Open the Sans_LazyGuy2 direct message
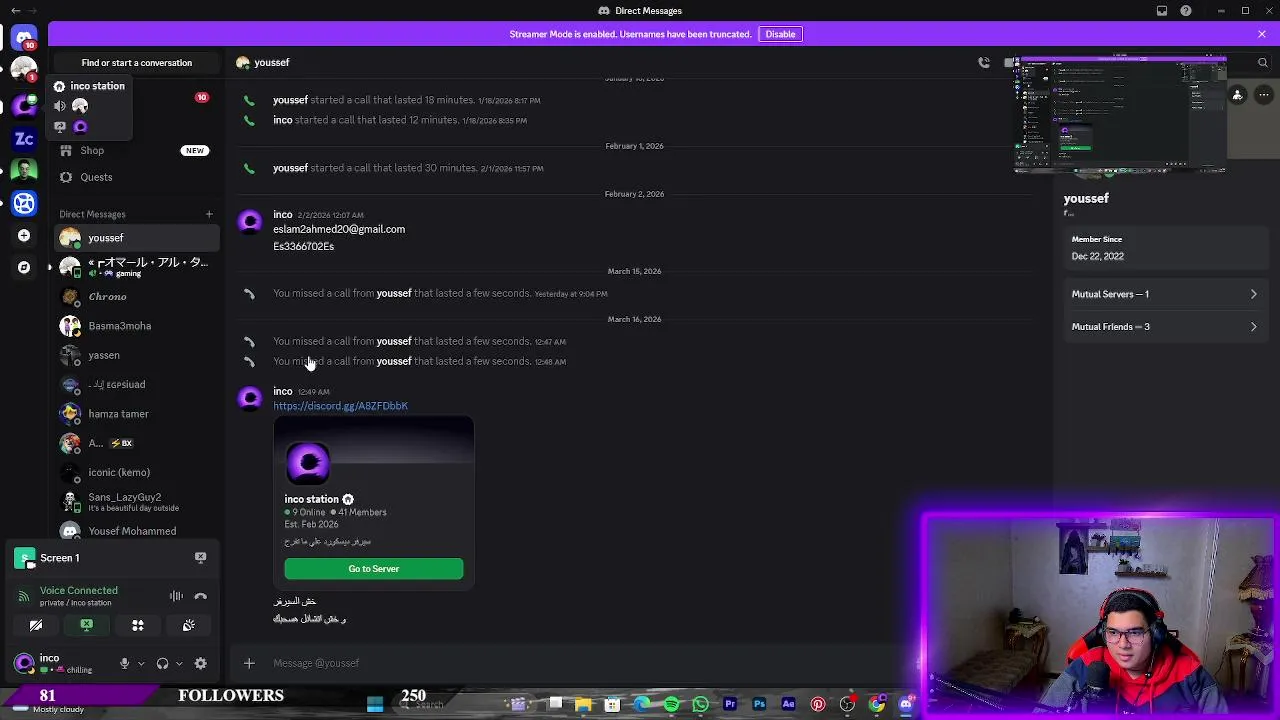Screen dimensions: 1280x720 [x=137, y=501]
